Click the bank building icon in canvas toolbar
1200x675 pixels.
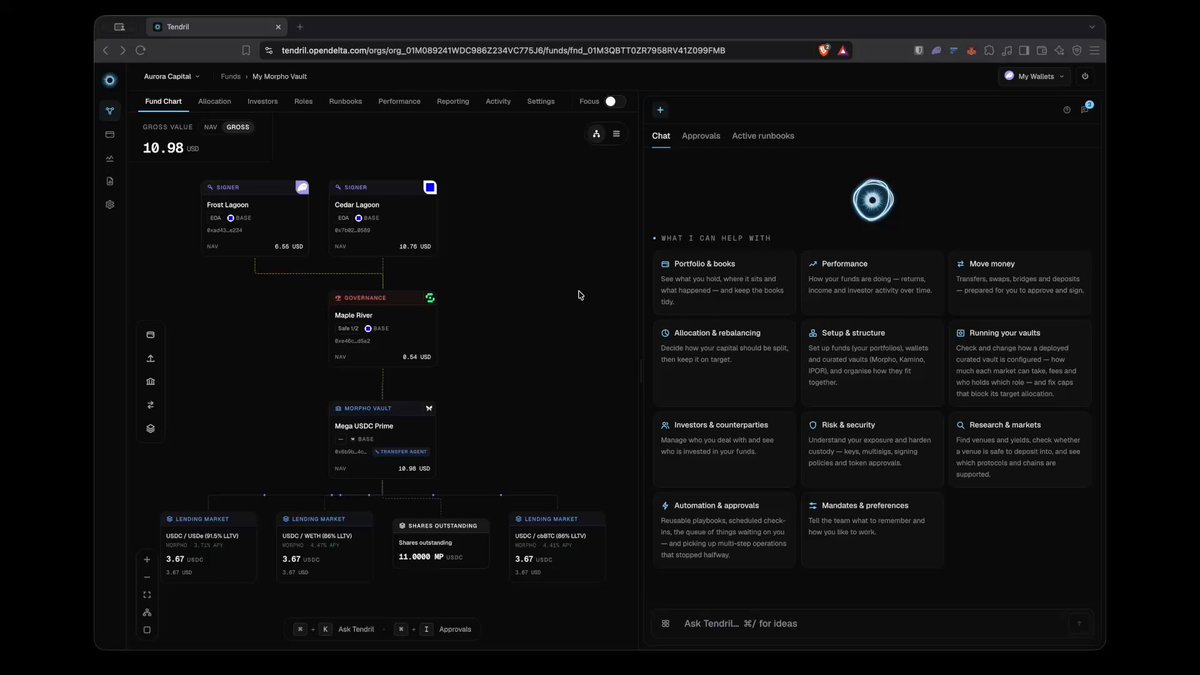point(150,381)
